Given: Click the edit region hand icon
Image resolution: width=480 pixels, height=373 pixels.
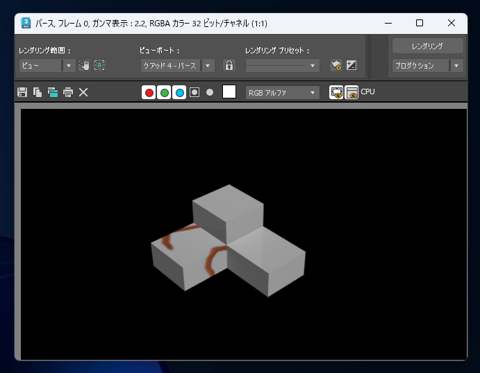Looking at the screenshot, I should (84, 65).
